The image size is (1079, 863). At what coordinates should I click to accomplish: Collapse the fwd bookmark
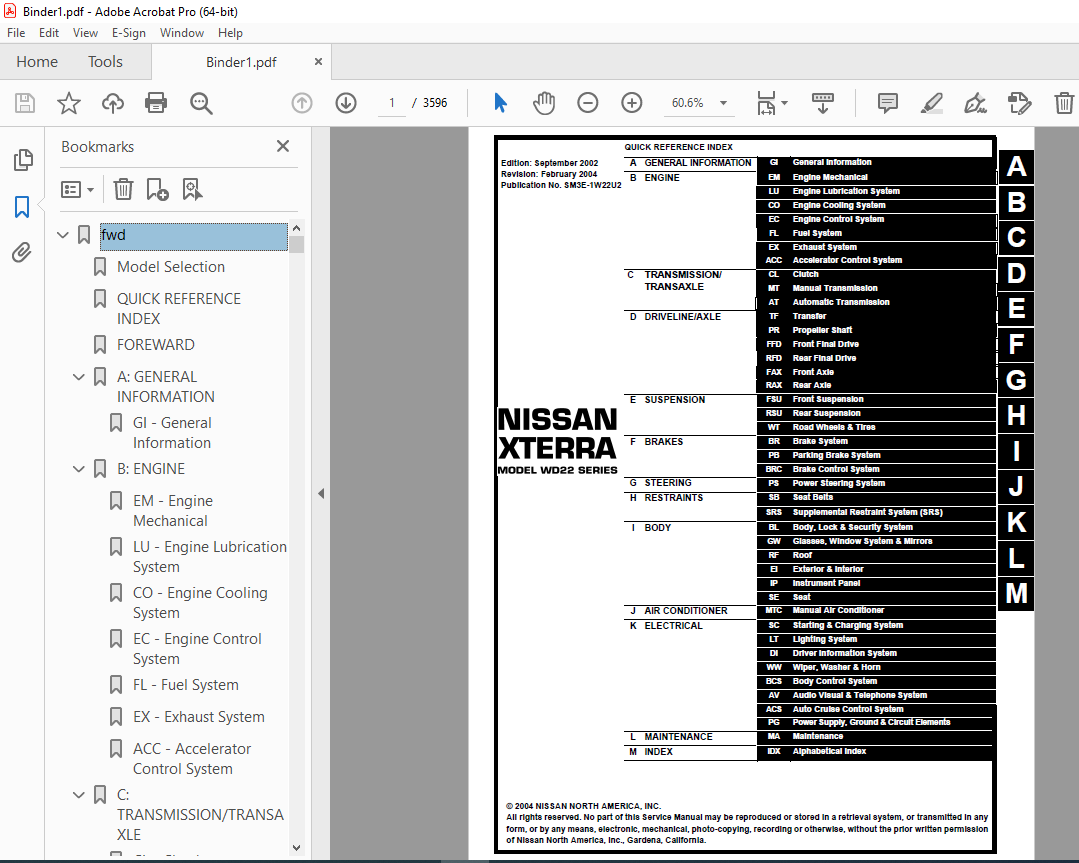point(63,235)
